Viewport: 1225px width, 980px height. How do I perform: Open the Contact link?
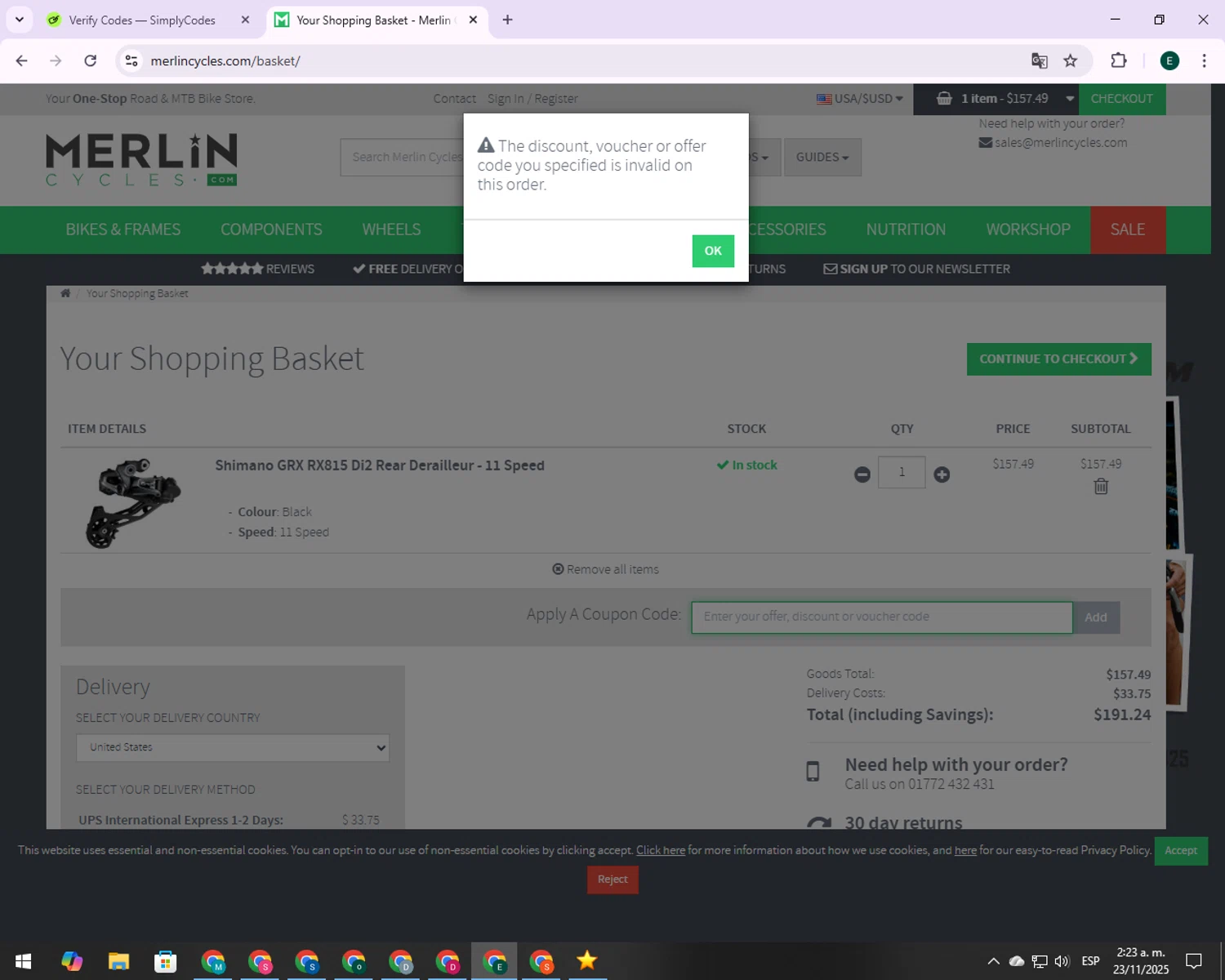click(x=454, y=99)
